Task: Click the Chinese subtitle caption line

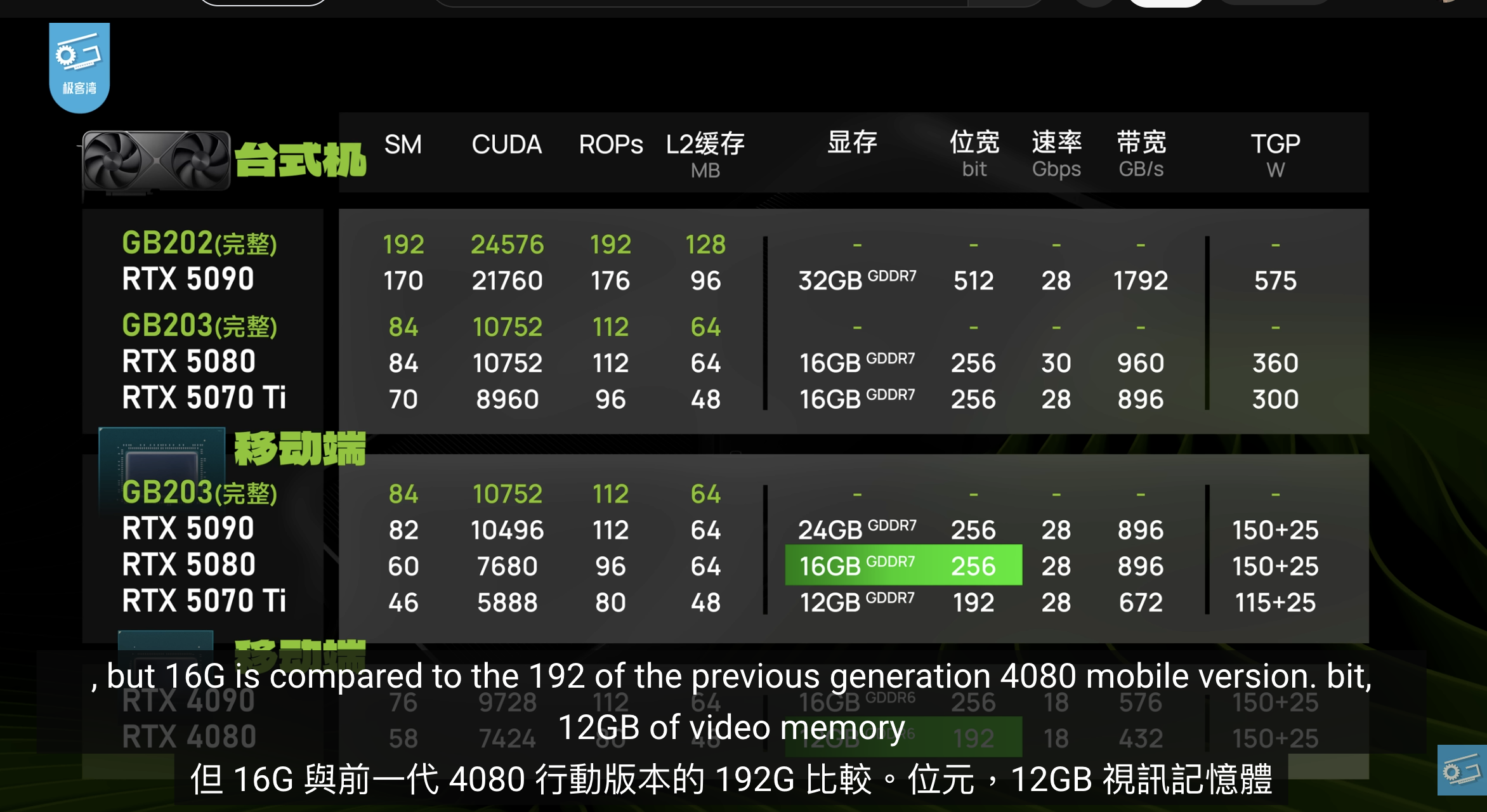Action: click(731, 779)
